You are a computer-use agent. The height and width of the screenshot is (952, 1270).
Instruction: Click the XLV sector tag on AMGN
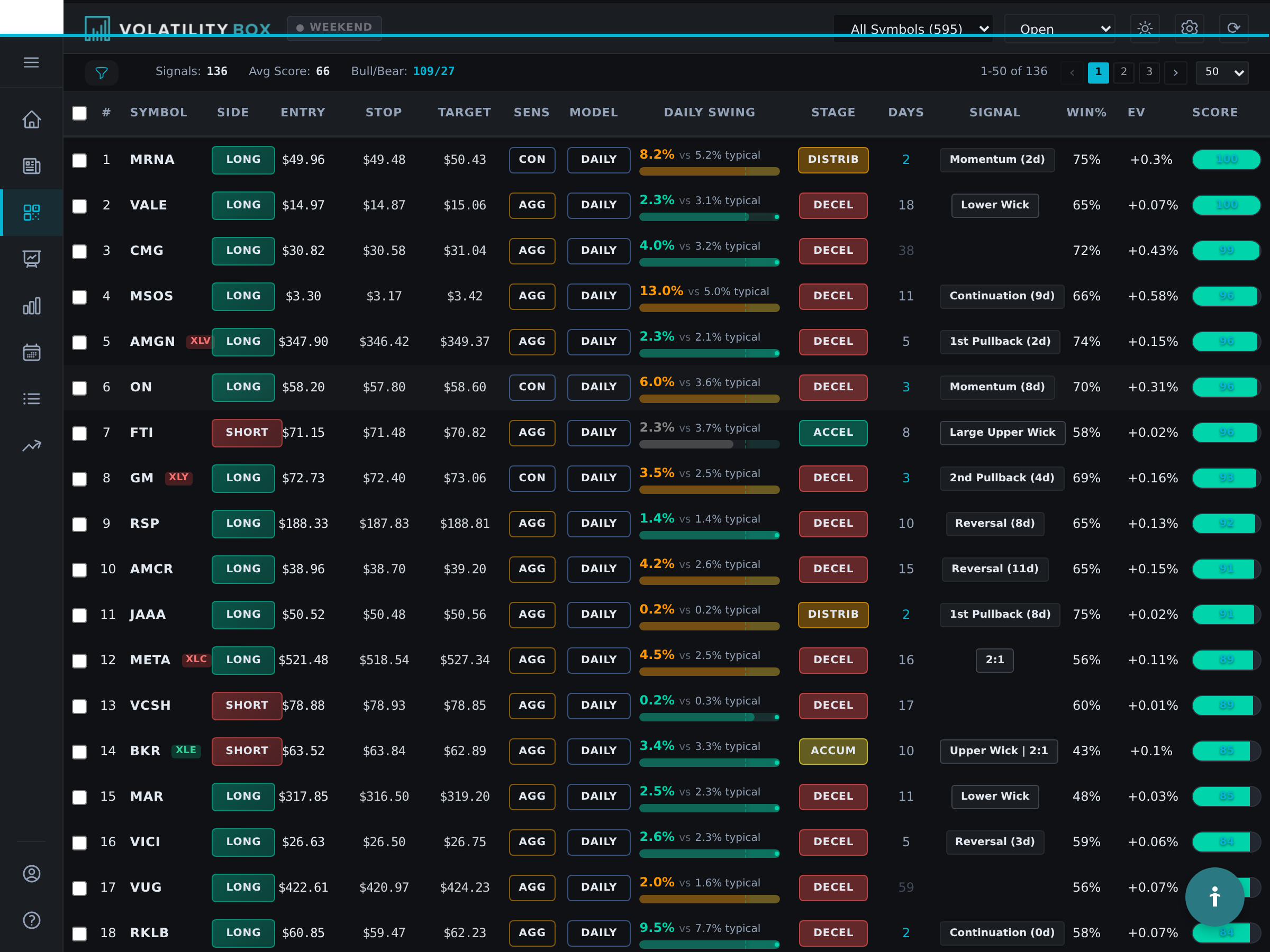pyautogui.click(x=200, y=341)
